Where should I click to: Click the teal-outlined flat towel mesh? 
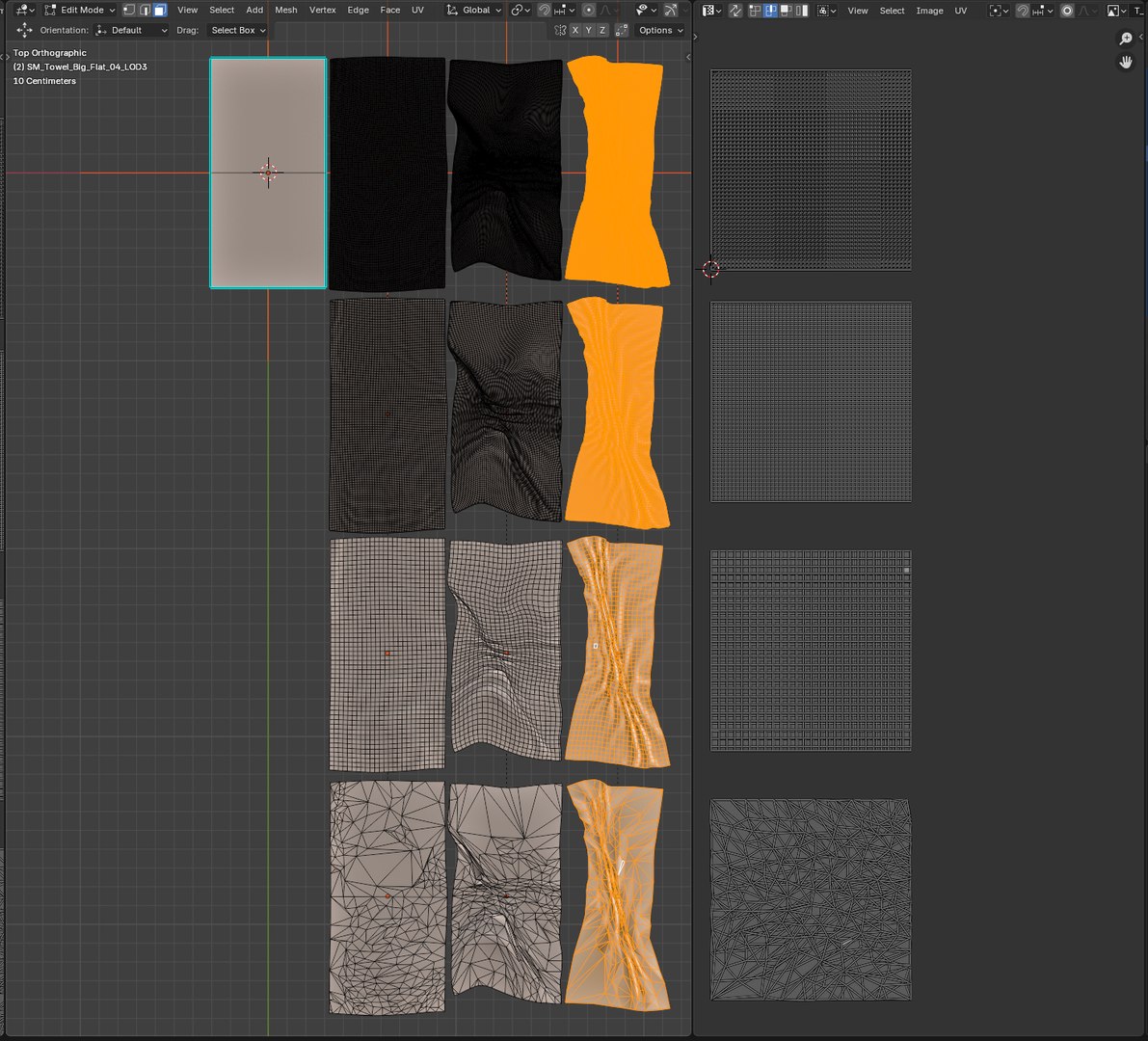pos(268,173)
